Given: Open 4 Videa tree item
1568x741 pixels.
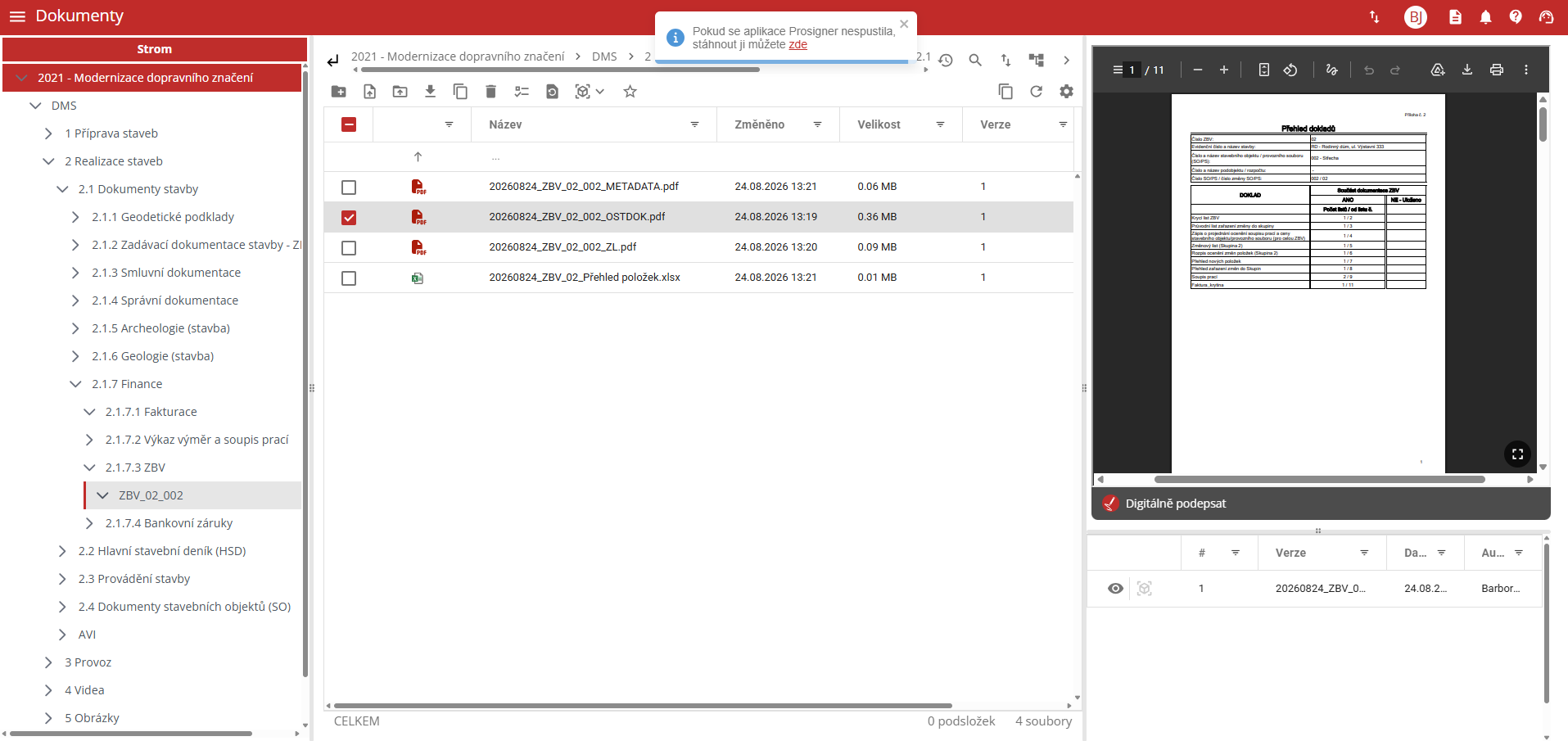Looking at the screenshot, I should [84, 690].
